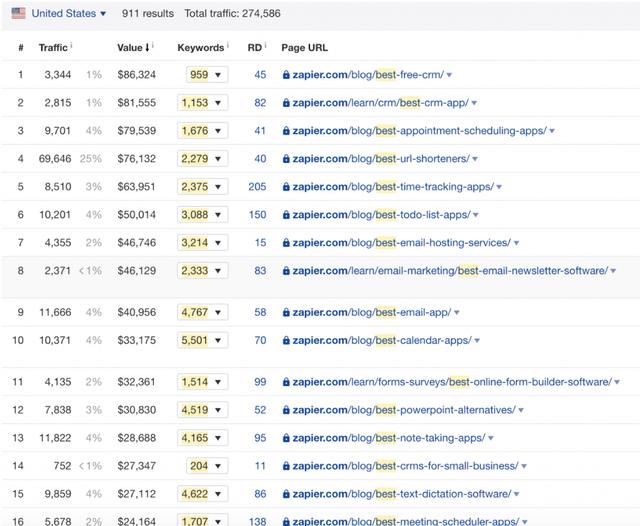Open the 204 keywords dropdown

click(207, 466)
